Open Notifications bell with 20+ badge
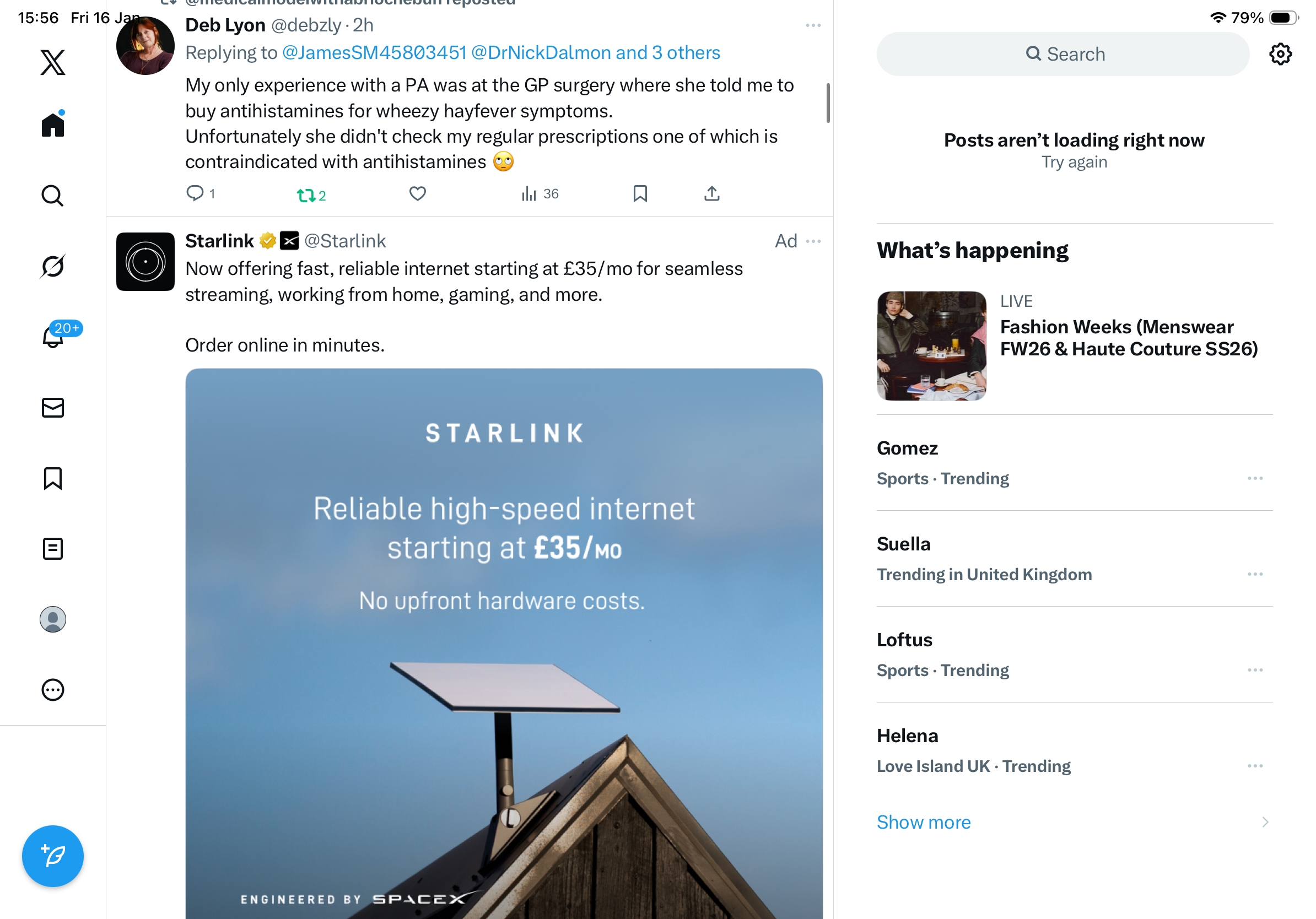This screenshot has width=1316, height=919. (x=54, y=336)
